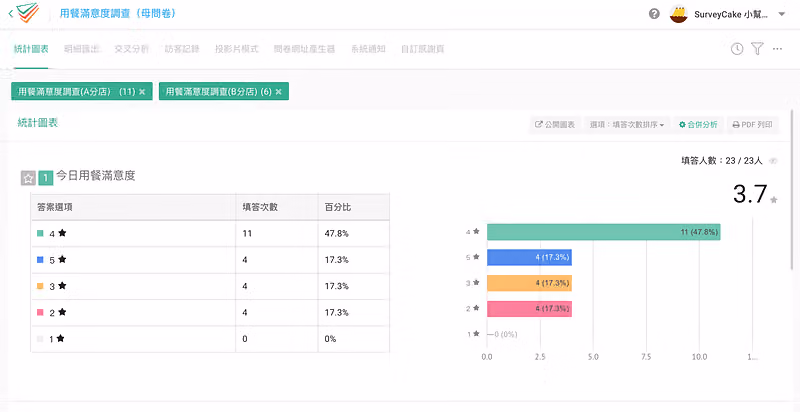
Task: Switch to the 交叉分析 tab
Action: point(132,49)
